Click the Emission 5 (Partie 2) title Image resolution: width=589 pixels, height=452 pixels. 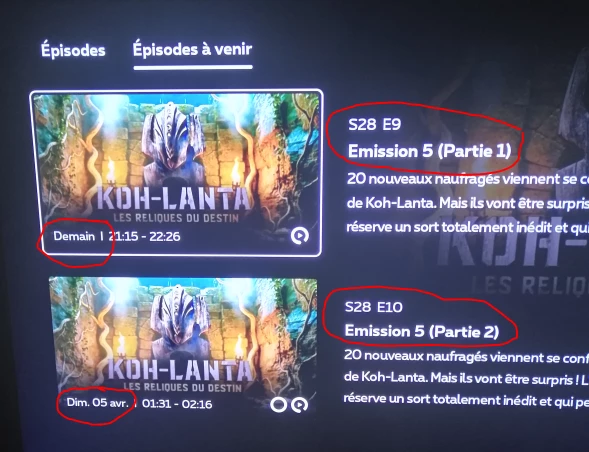coord(421,331)
